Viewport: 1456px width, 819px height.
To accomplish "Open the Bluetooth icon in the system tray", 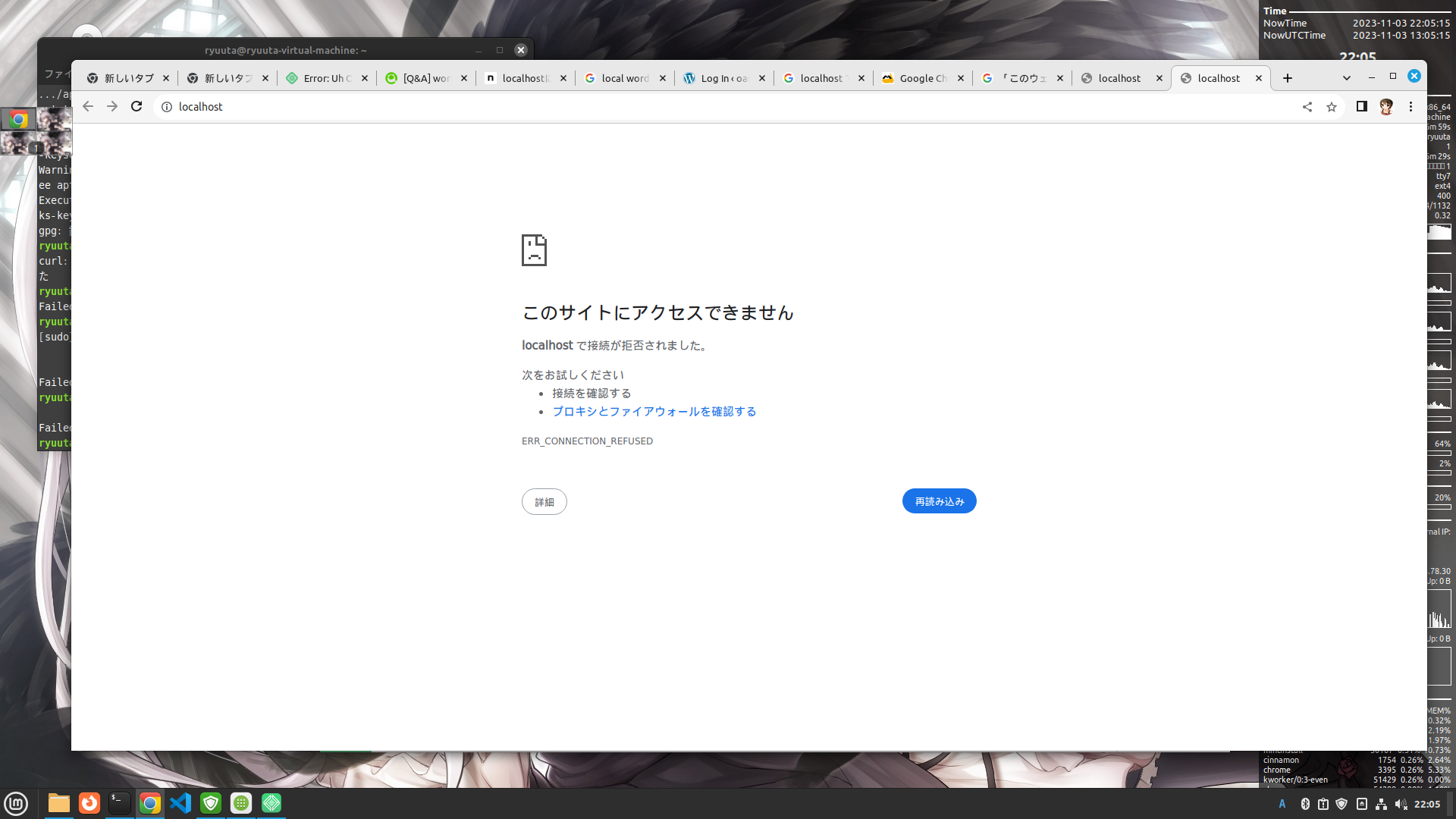I will (x=1305, y=805).
